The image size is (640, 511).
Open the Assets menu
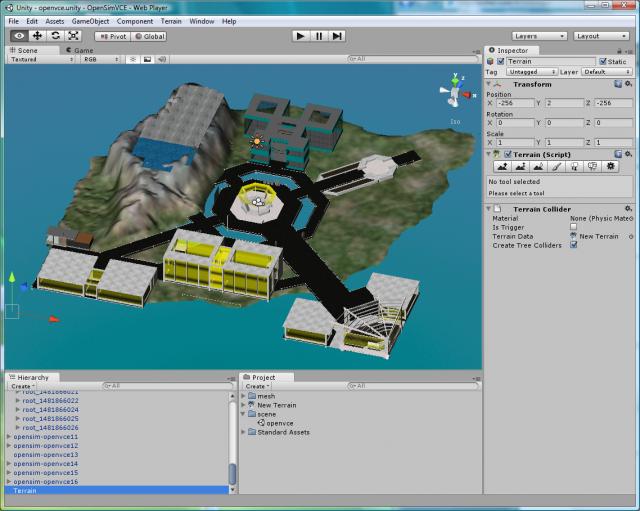[55, 21]
